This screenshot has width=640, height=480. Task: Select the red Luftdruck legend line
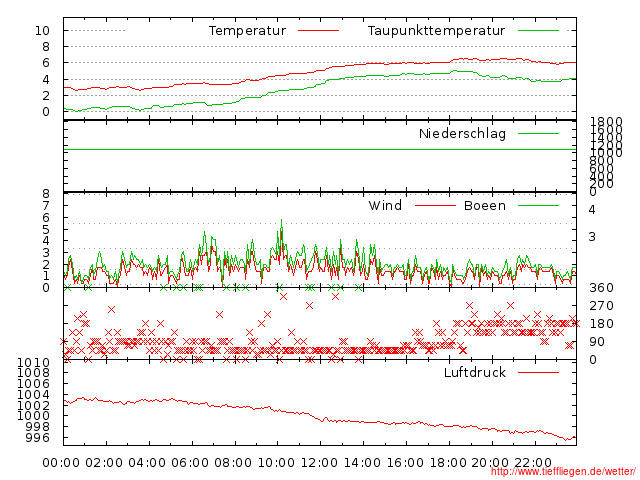[538, 372]
